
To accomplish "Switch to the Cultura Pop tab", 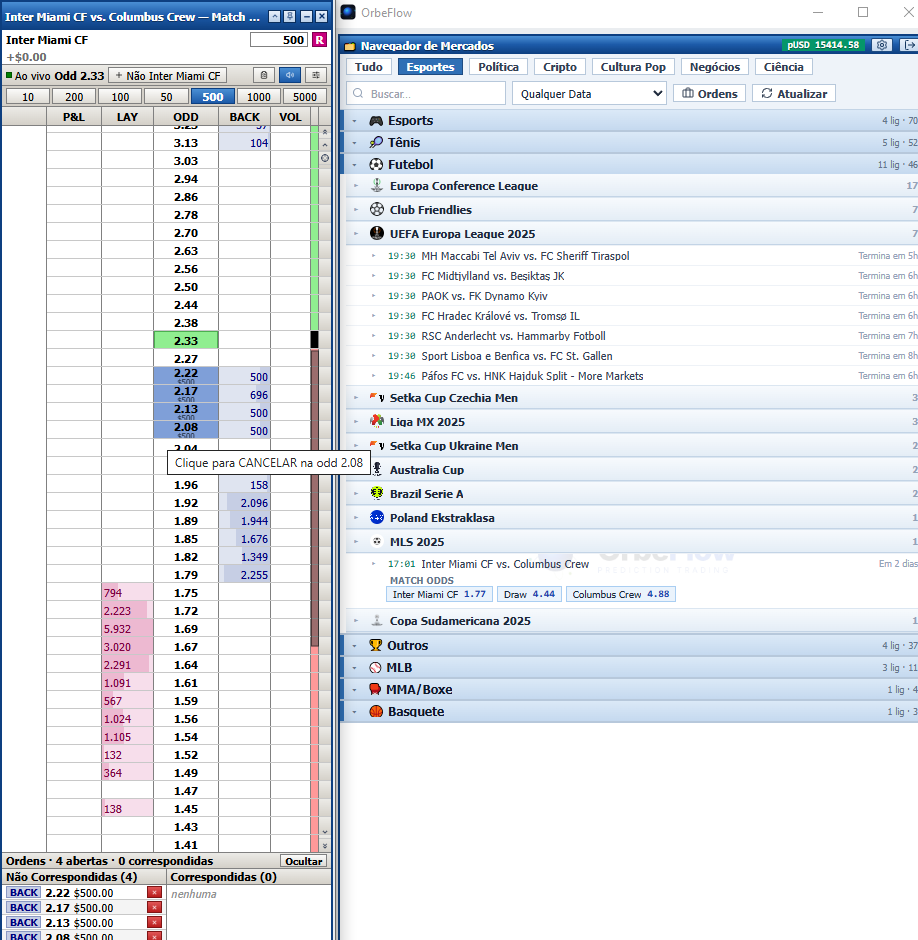I will pyautogui.click(x=633, y=67).
